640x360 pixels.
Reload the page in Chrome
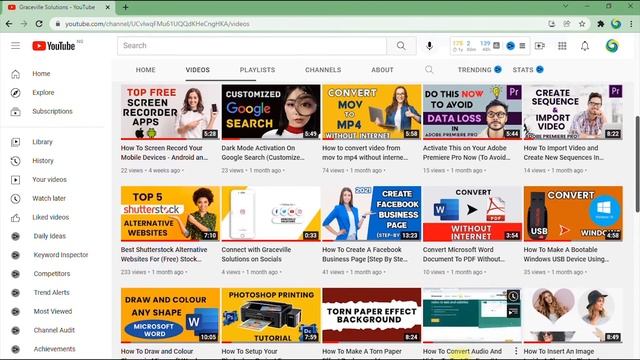39,24
